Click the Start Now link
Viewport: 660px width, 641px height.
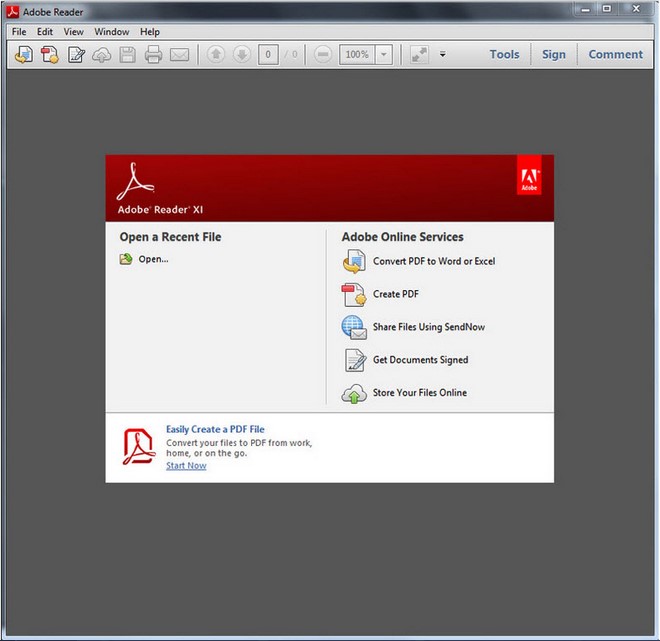tap(186, 465)
